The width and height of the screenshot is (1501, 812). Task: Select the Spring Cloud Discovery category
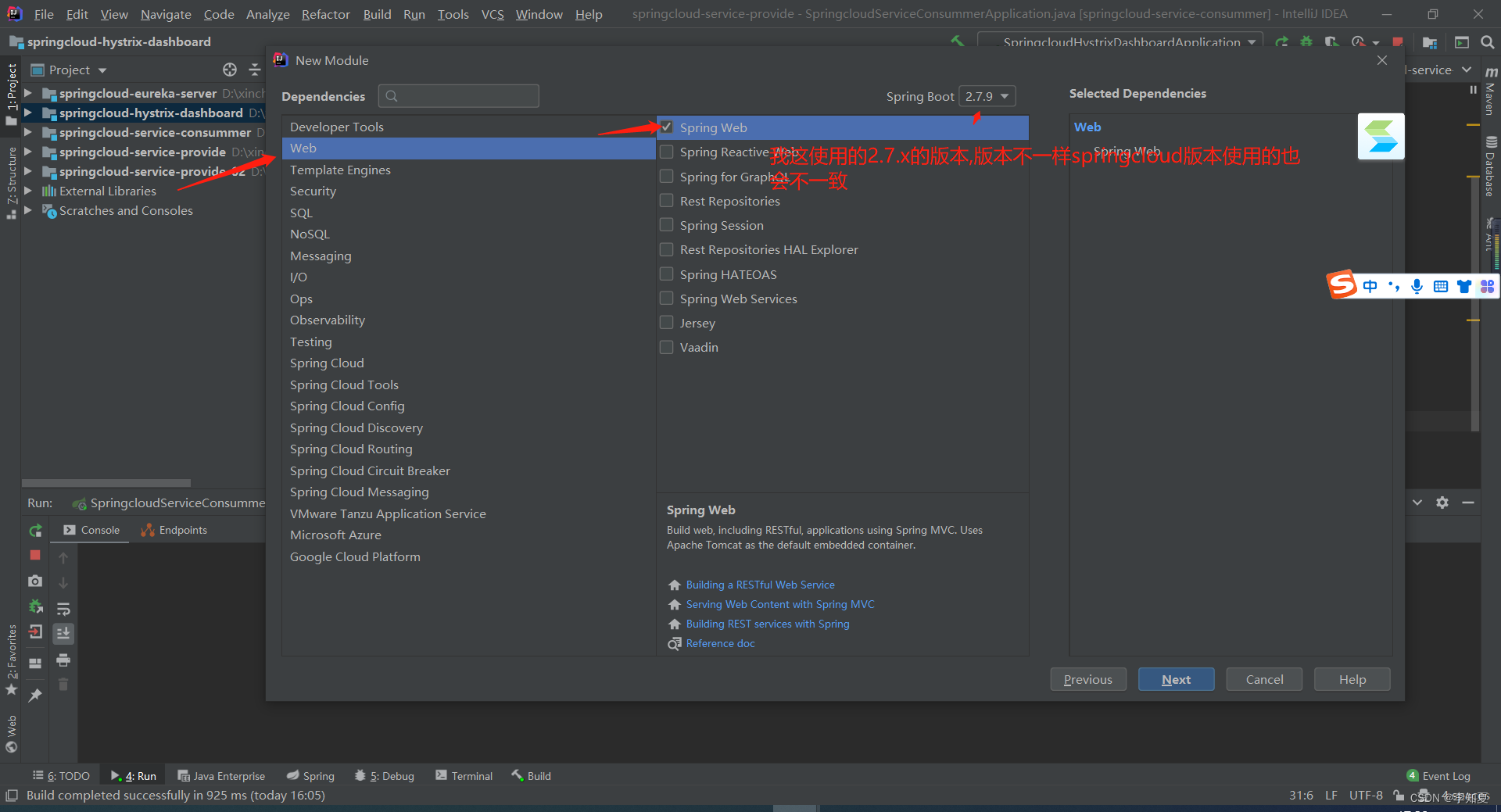coord(468,427)
